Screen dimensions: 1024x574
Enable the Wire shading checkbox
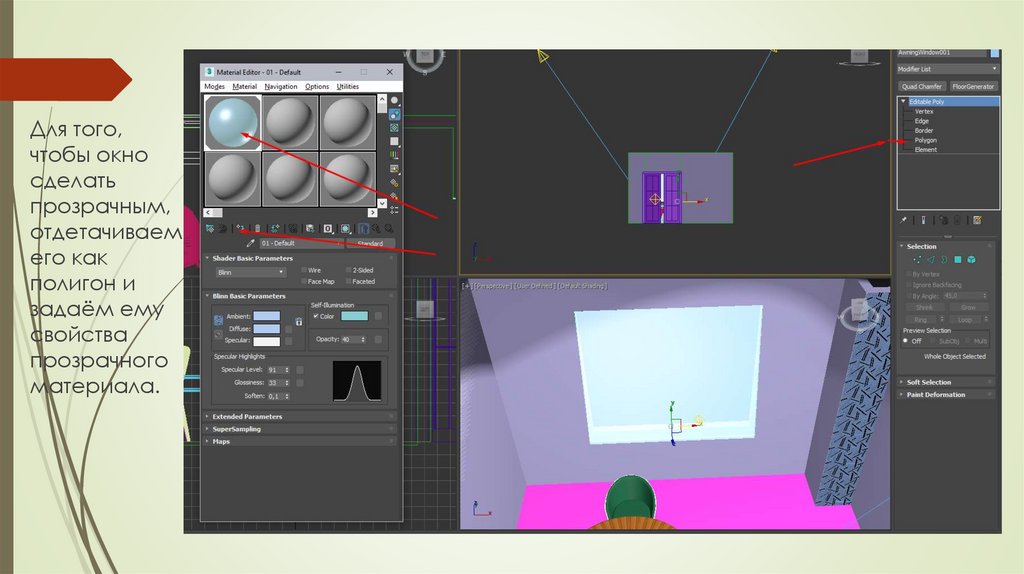[x=304, y=270]
